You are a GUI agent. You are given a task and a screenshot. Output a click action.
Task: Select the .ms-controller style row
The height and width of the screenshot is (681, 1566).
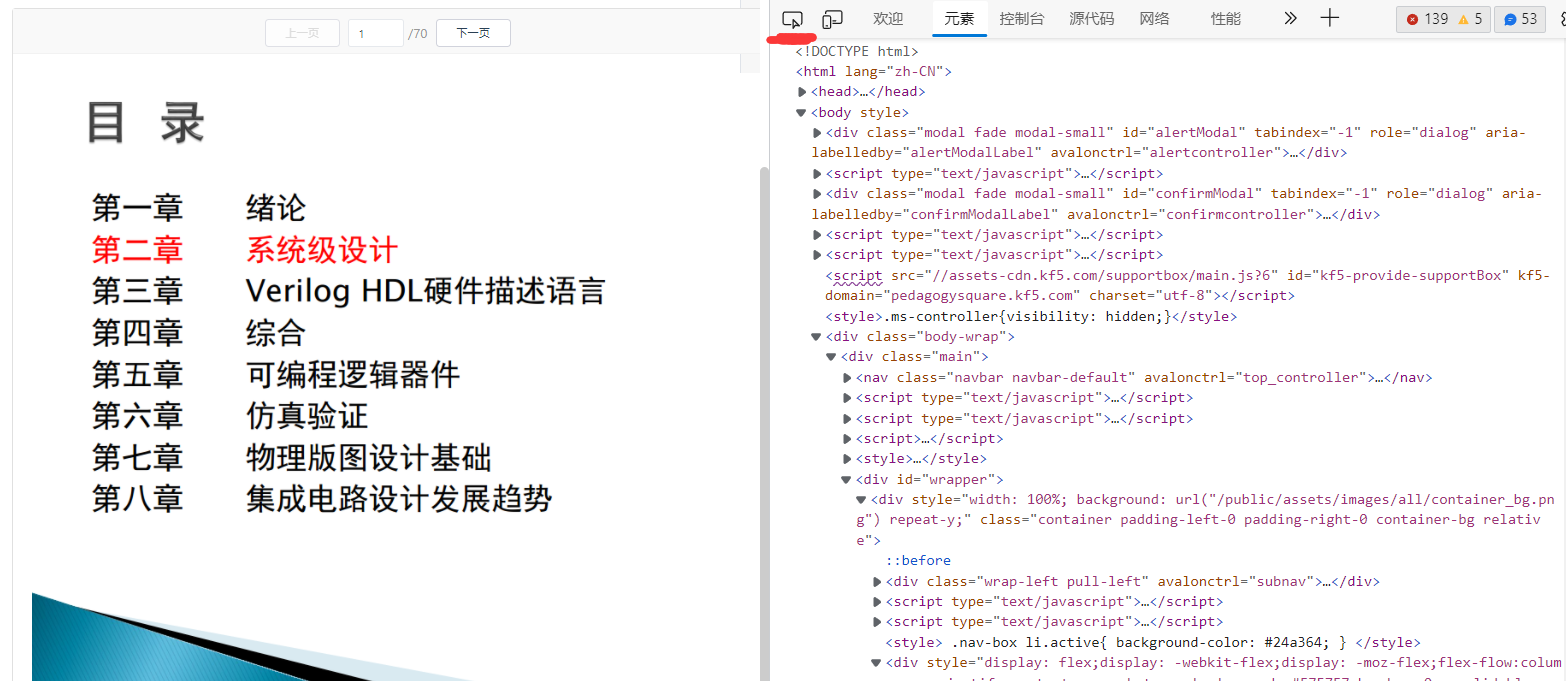pyautogui.click(x=1031, y=317)
